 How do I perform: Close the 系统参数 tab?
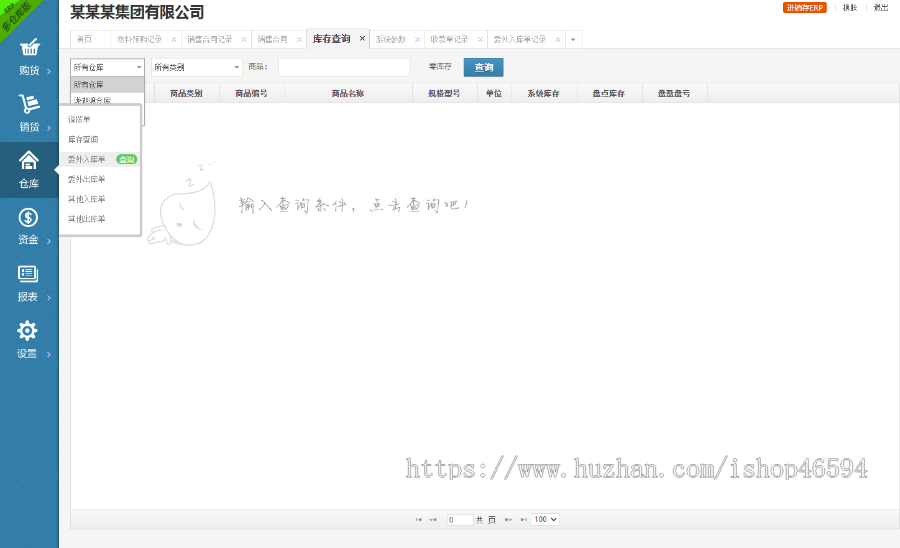click(417, 40)
